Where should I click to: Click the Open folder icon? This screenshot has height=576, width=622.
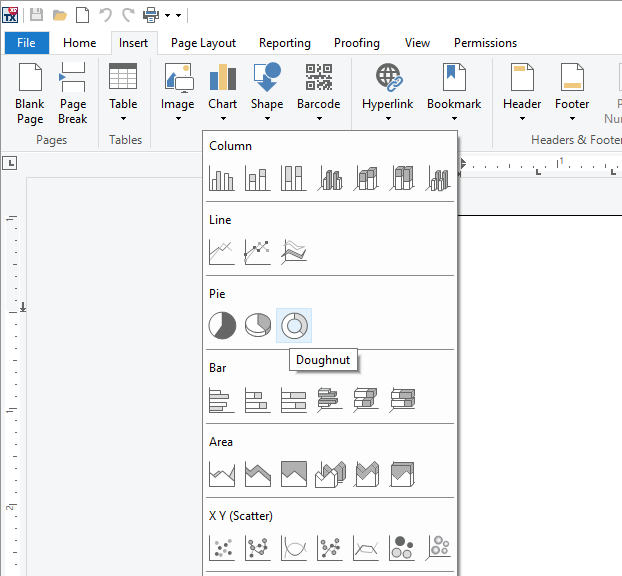point(60,15)
